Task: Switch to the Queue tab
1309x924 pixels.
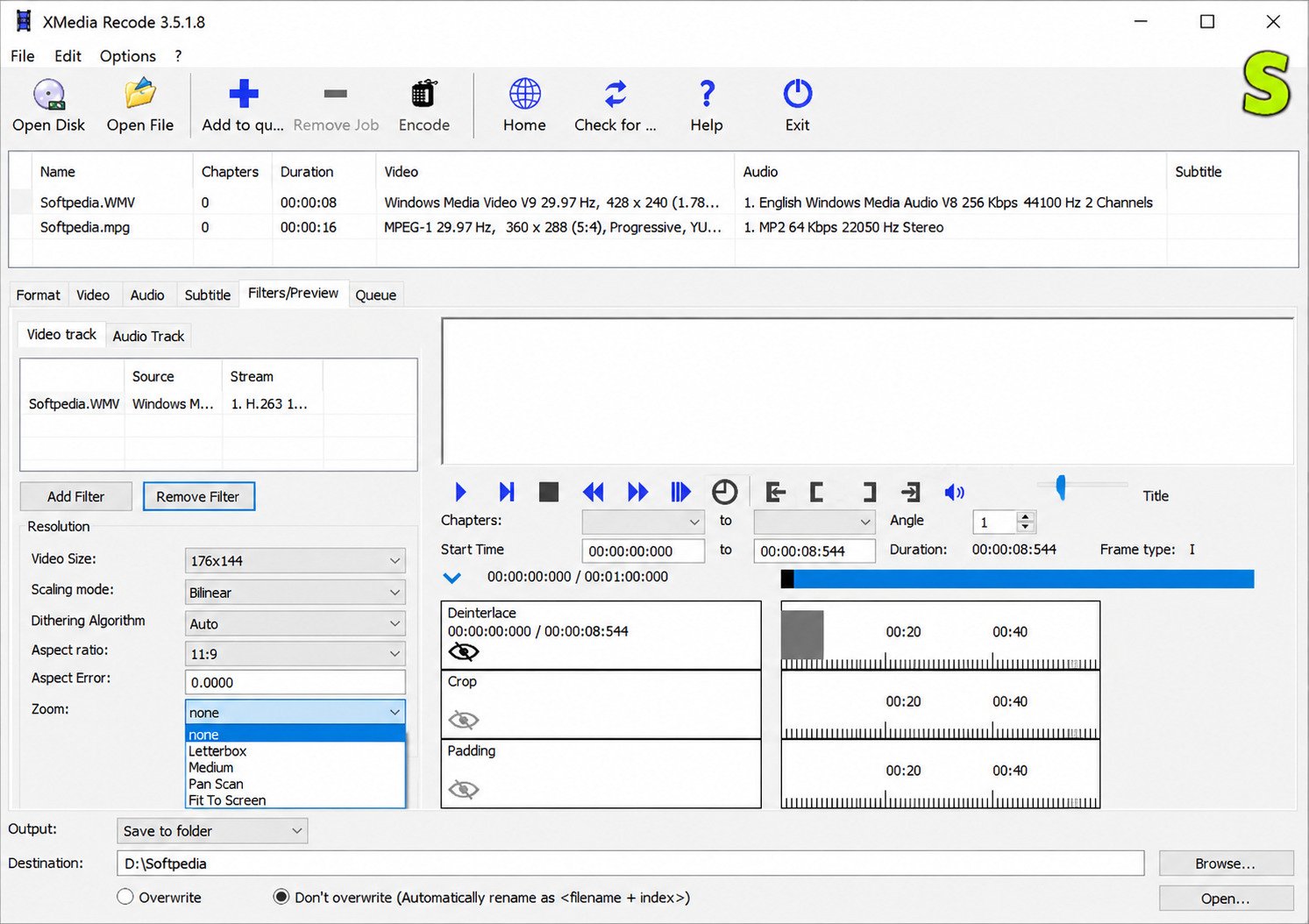Action: (376, 295)
